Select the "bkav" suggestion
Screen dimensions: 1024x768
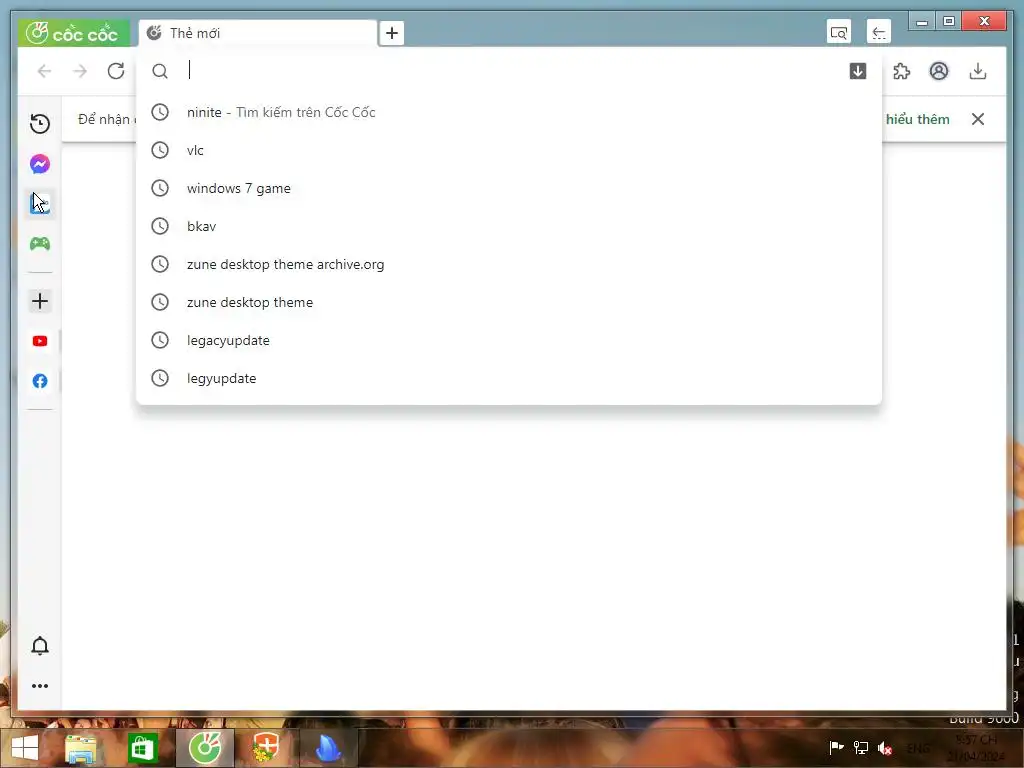point(509,226)
